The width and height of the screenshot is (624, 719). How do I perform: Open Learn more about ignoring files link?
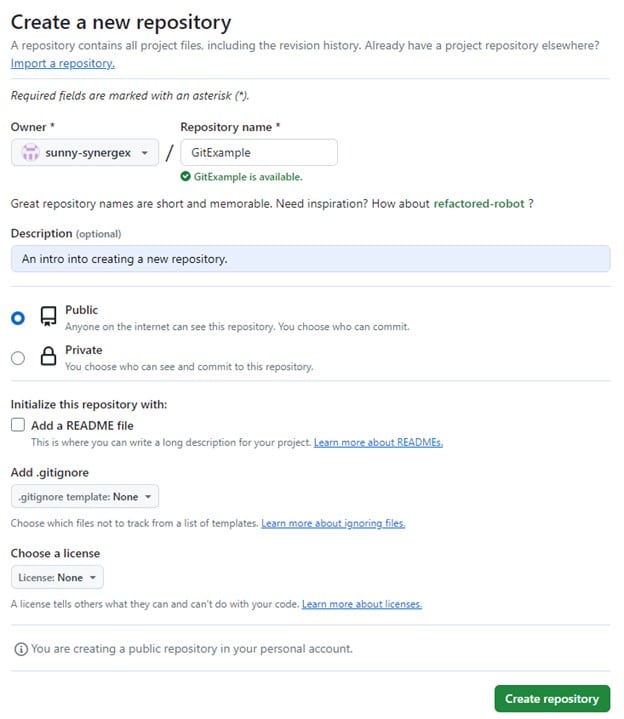pos(333,523)
